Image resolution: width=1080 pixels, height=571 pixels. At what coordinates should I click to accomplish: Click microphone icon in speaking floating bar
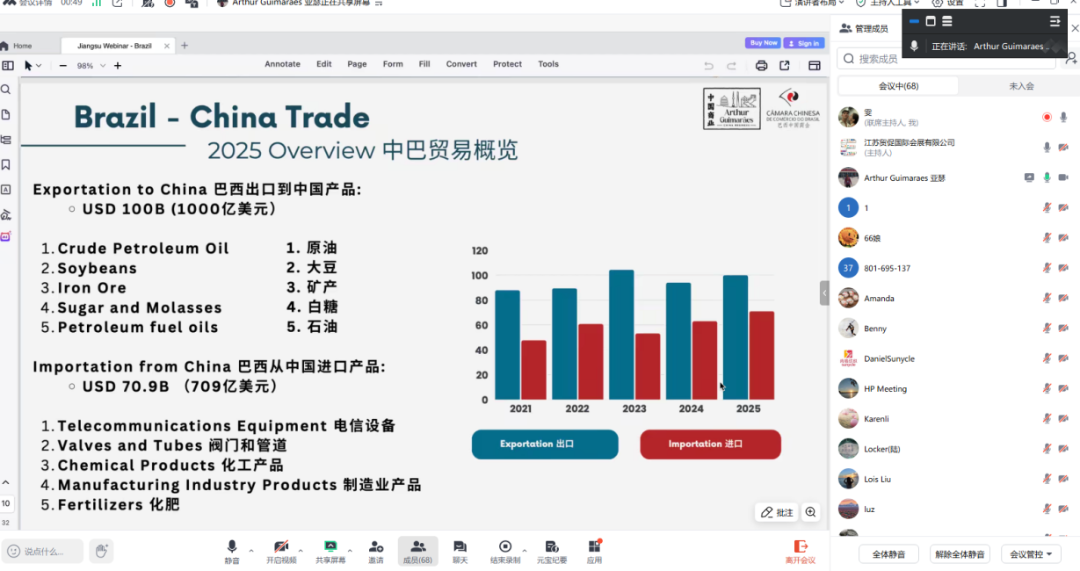pyautogui.click(x=914, y=46)
